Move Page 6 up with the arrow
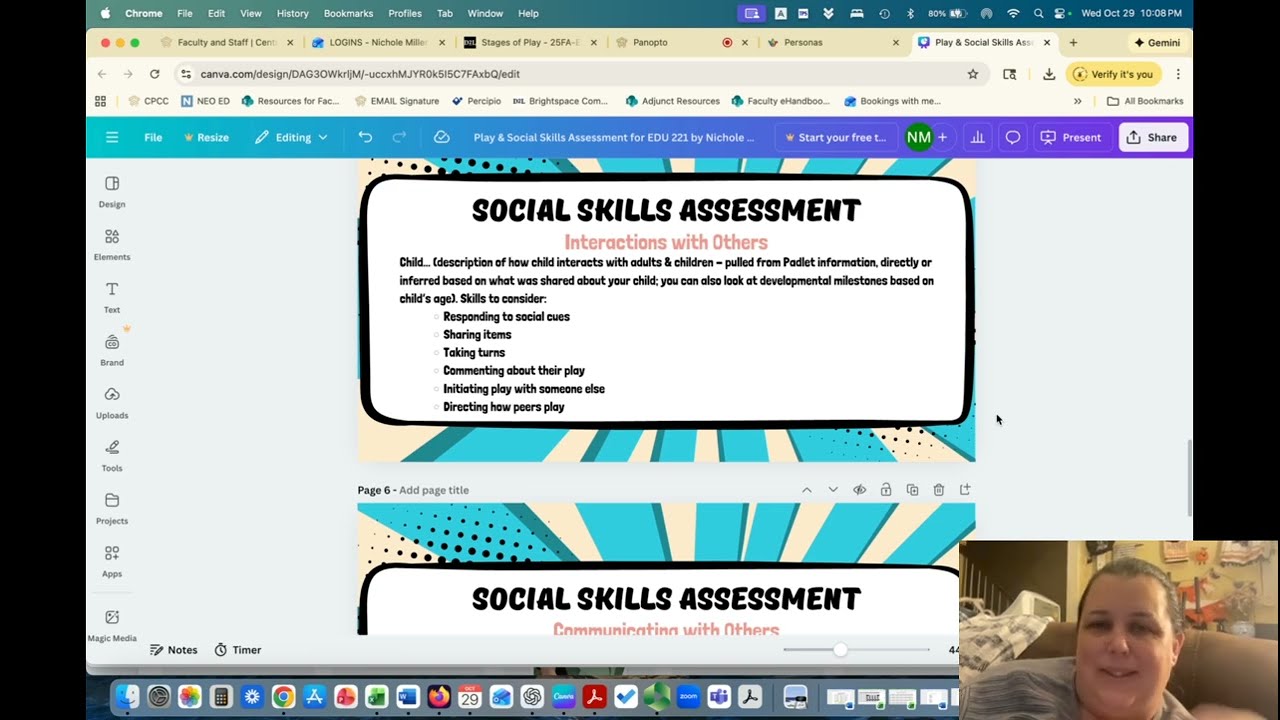Screen dimensions: 1280x720 pyautogui.click(x=806, y=490)
